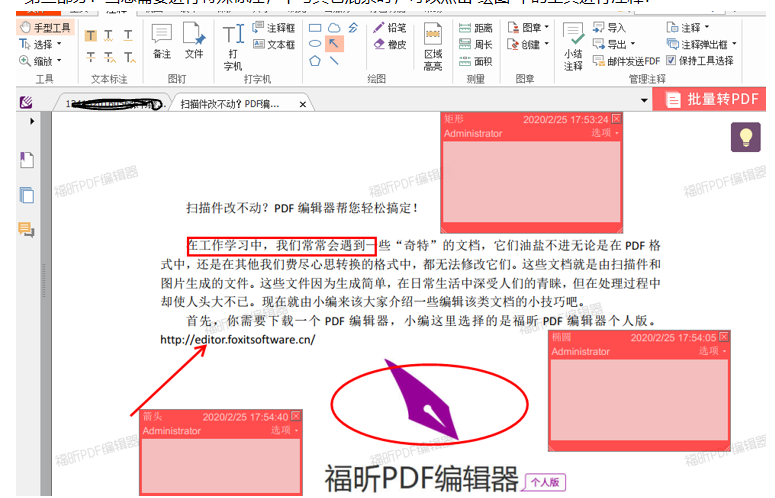Image resolution: width=775 pixels, height=498 pixels.
Task: Click inside the 箭头 note text area
Action: coord(221,465)
